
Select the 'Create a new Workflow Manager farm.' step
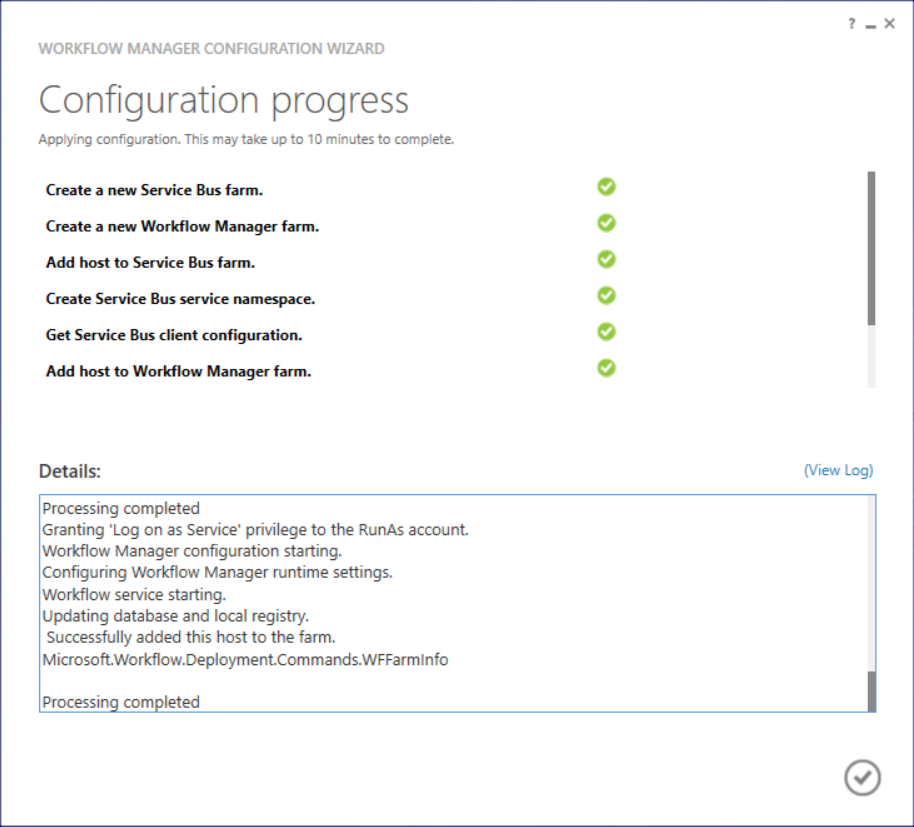pyautogui.click(x=182, y=226)
